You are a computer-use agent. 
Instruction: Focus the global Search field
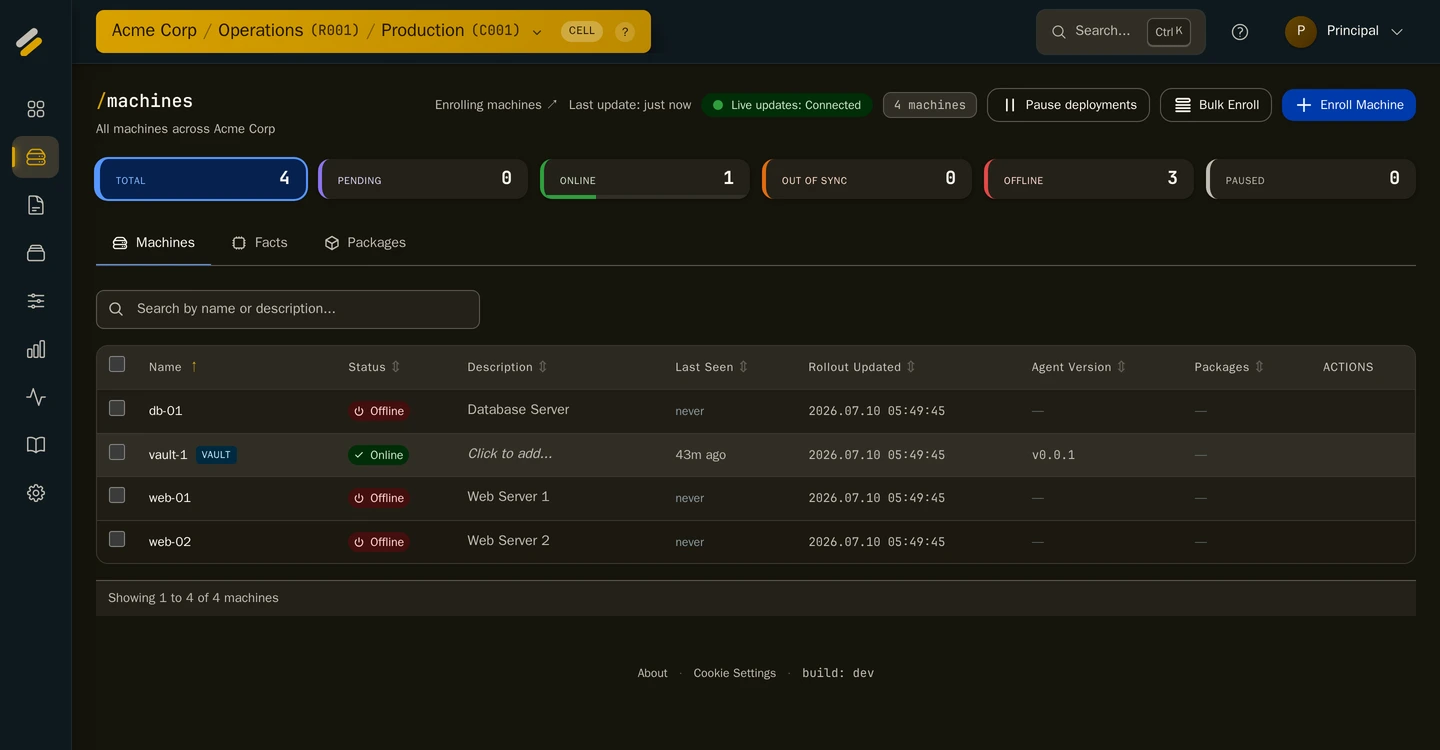(x=1121, y=32)
